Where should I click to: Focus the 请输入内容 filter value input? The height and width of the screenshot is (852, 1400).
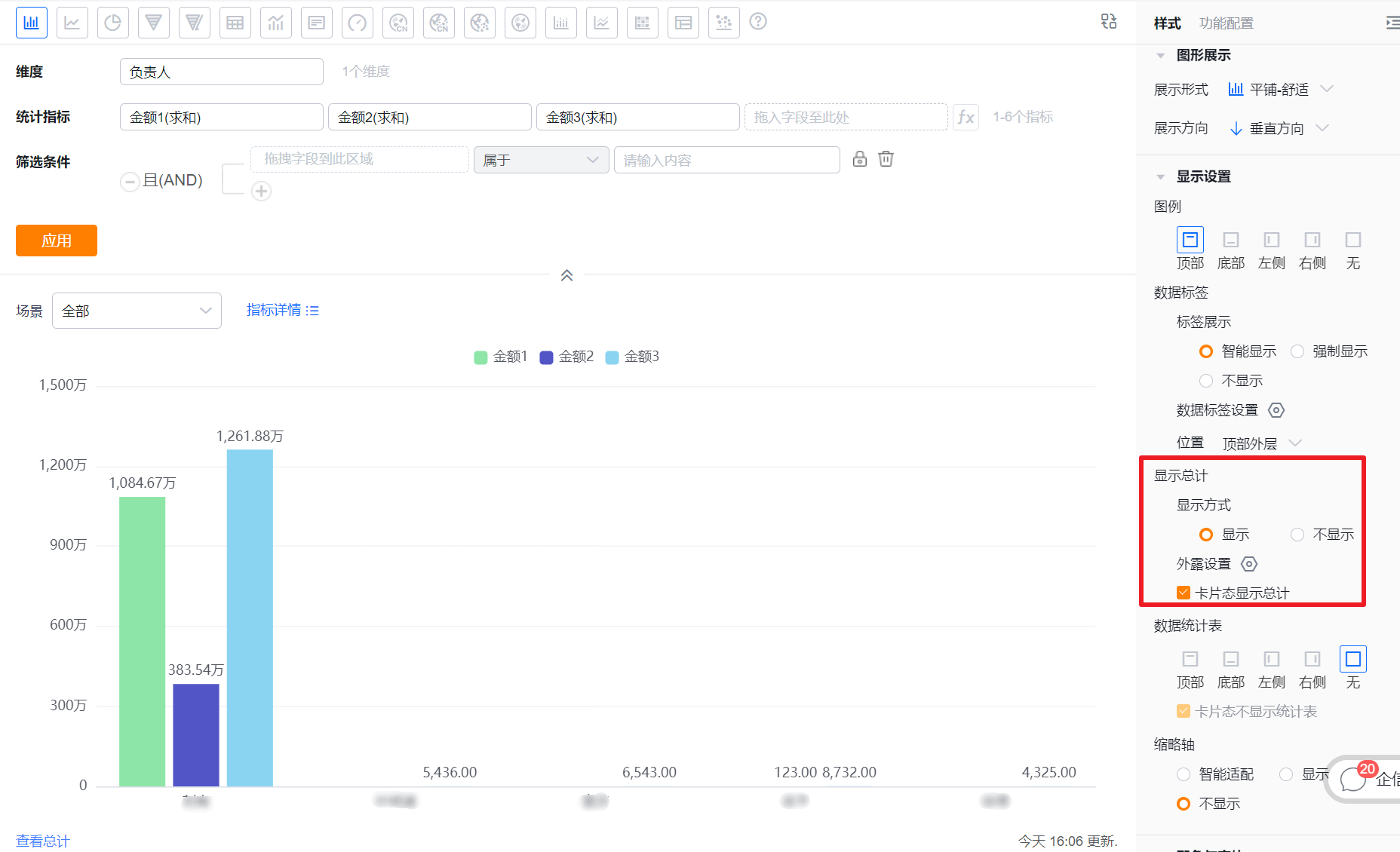[x=727, y=160]
